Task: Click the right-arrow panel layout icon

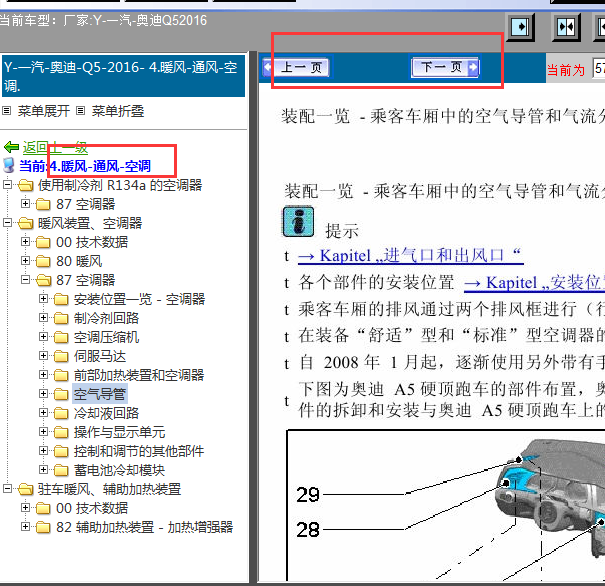Action: point(520,27)
